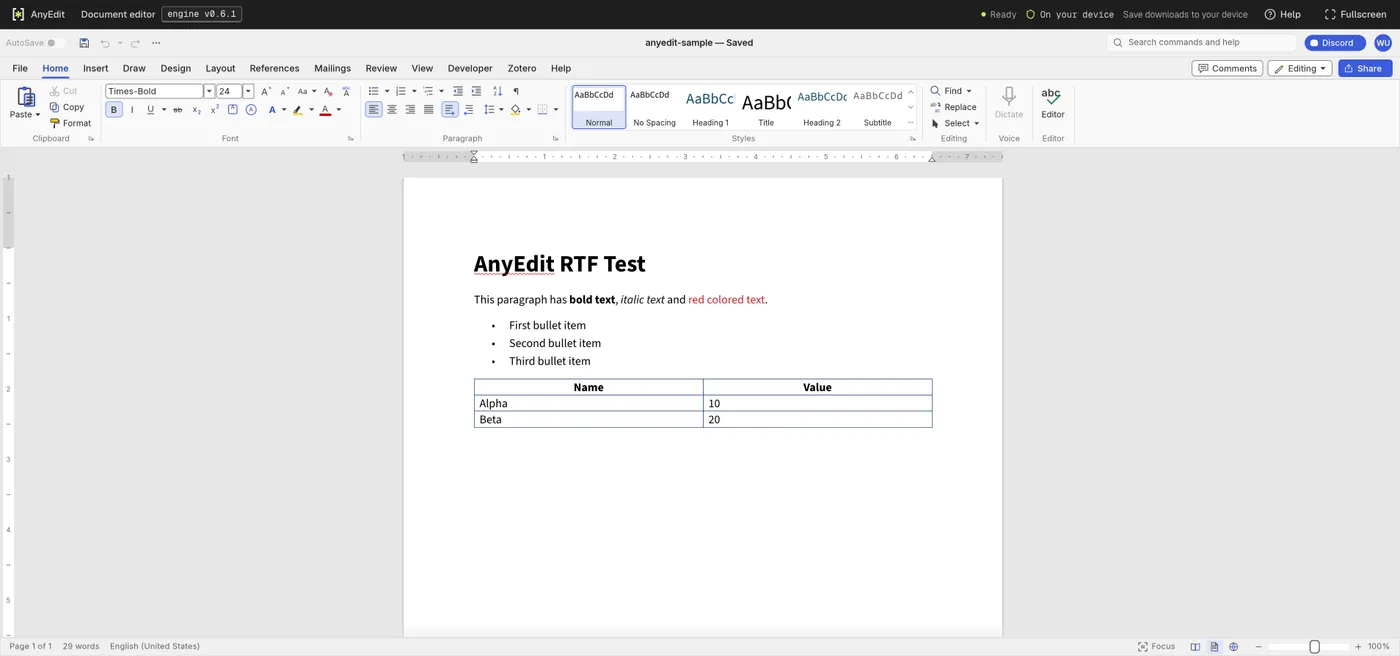Click the WU user avatar

click(1382, 43)
